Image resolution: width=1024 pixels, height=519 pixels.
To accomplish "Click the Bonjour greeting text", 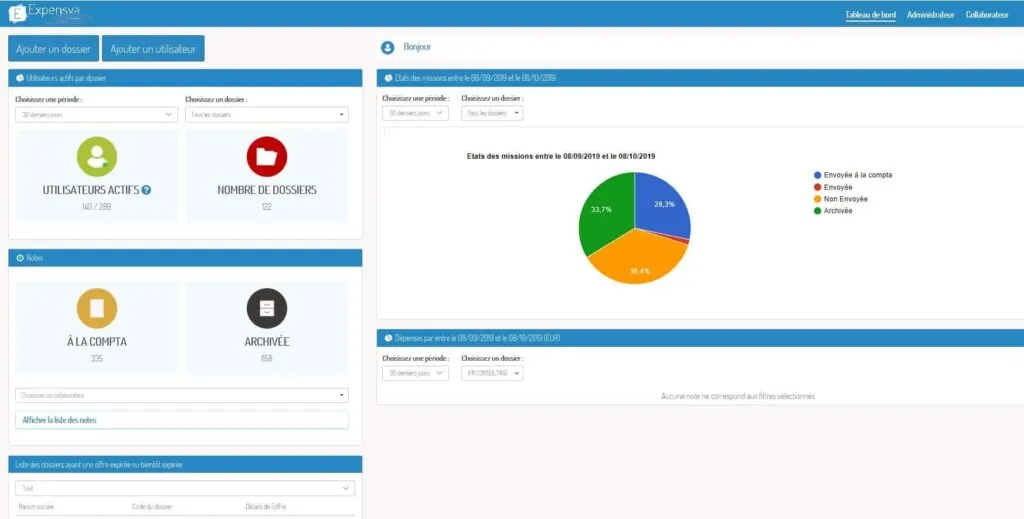I will pyautogui.click(x=417, y=47).
